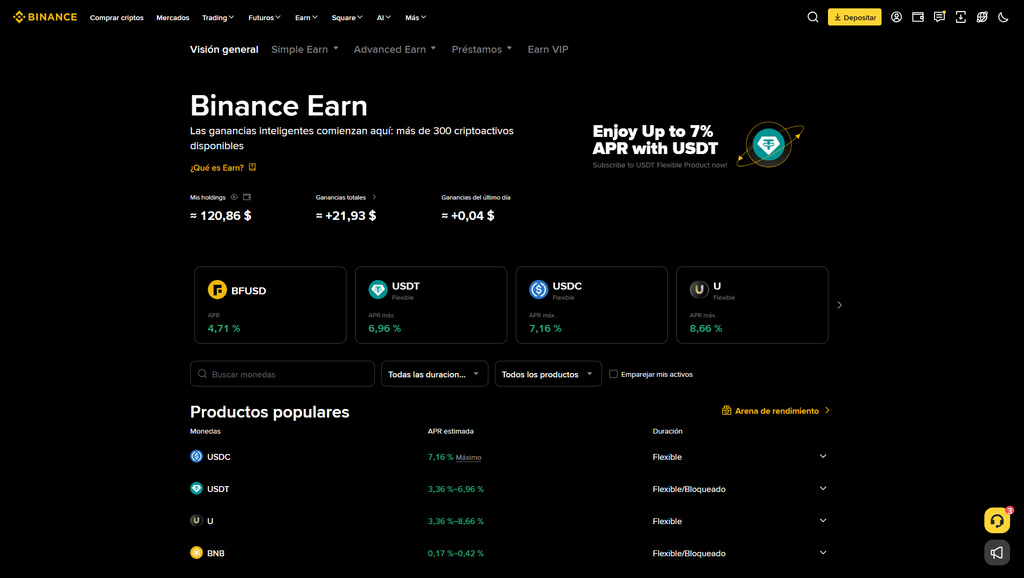Viewport: 1024px width, 578px height.
Task: Focus the Buscar monedas search field
Action: (282, 374)
